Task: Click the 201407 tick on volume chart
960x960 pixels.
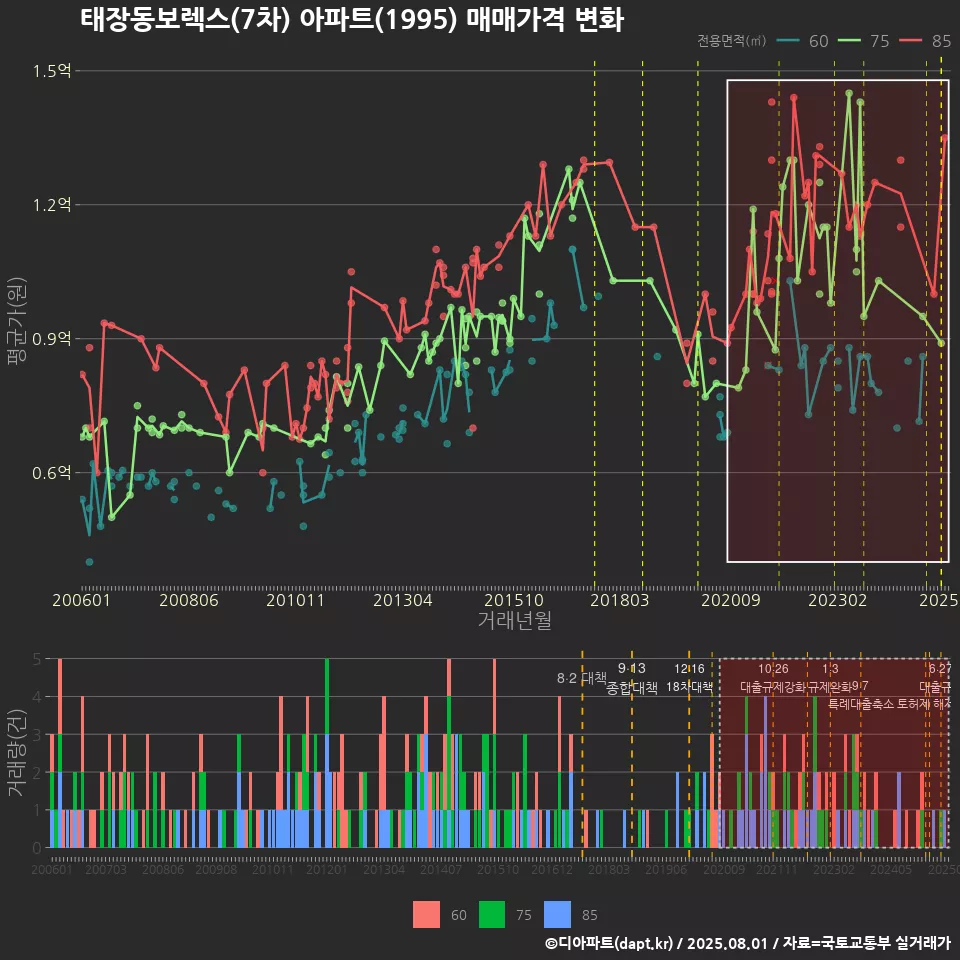Action: click(x=441, y=869)
